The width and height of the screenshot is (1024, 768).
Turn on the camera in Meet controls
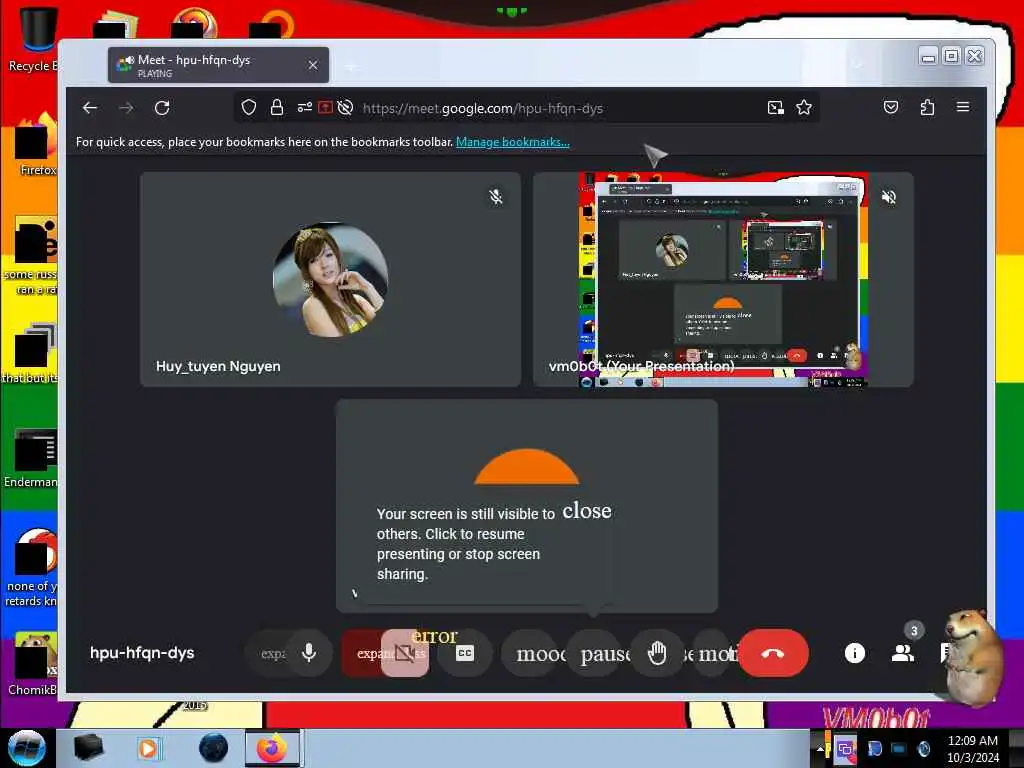click(405, 653)
